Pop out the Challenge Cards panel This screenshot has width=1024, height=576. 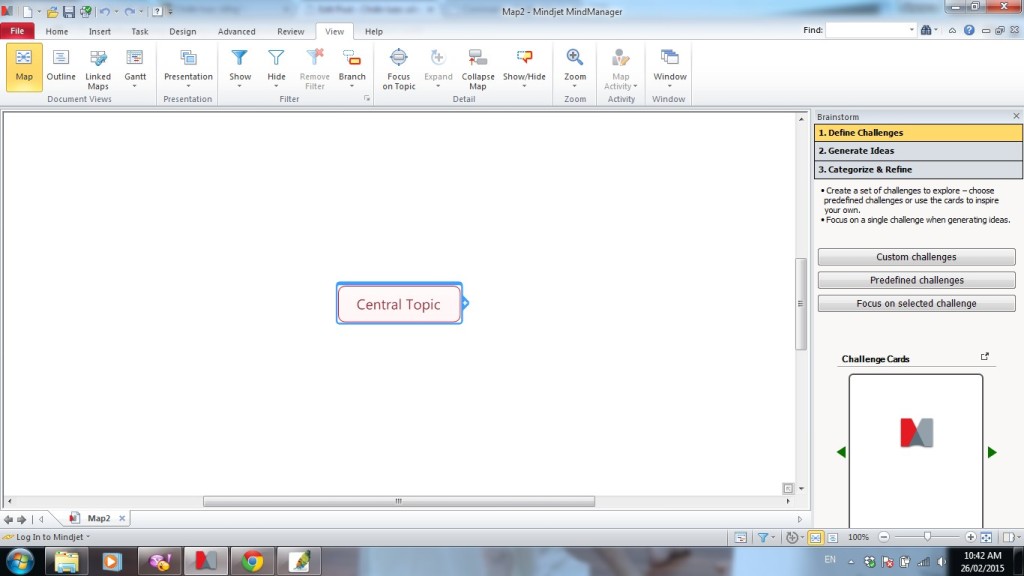coord(984,357)
